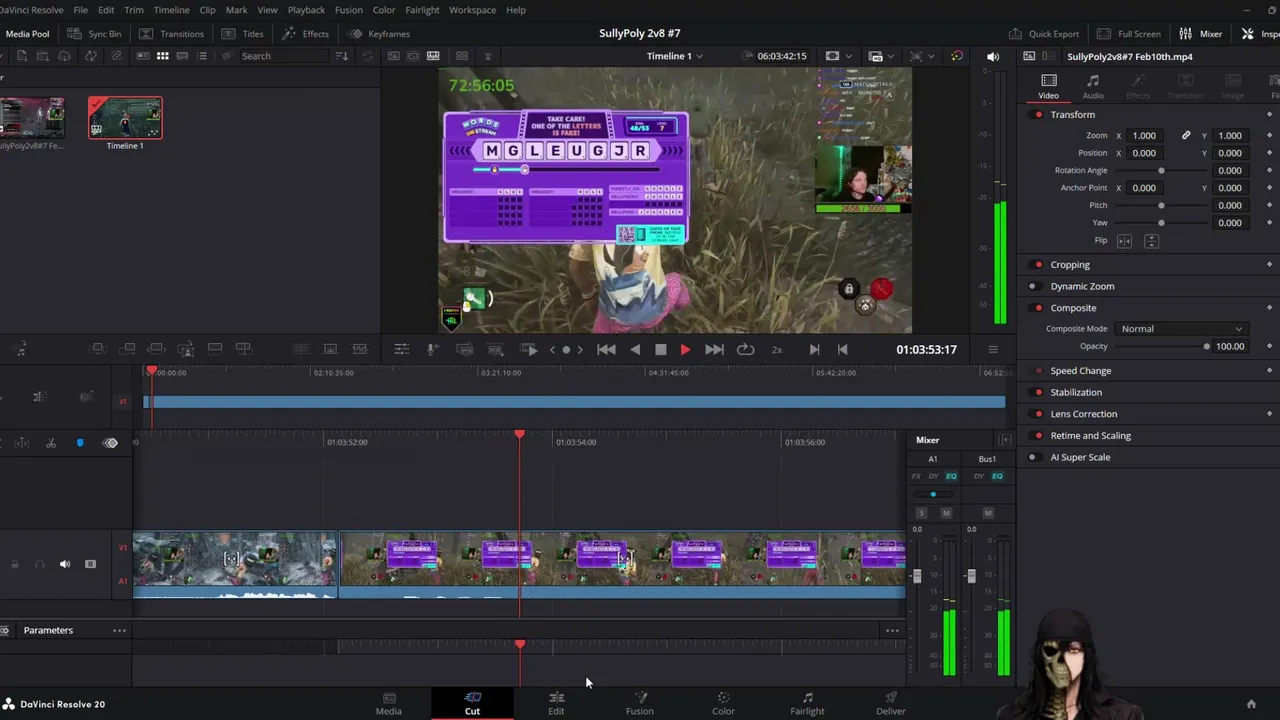Image resolution: width=1280 pixels, height=720 pixels.
Task: Click the red Play button
Action: point(685,349)
